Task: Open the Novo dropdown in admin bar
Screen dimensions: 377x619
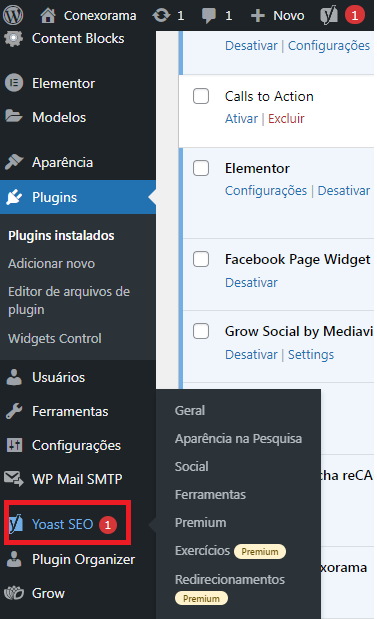Action: click(x=278, y=15)
